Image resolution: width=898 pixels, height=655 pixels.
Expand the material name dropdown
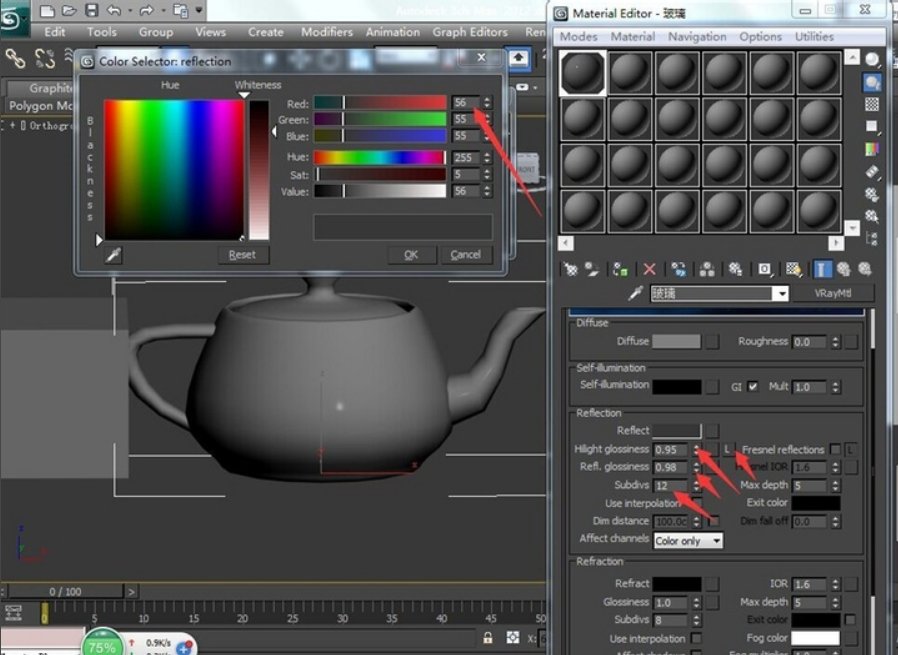(x=781, y=294)
